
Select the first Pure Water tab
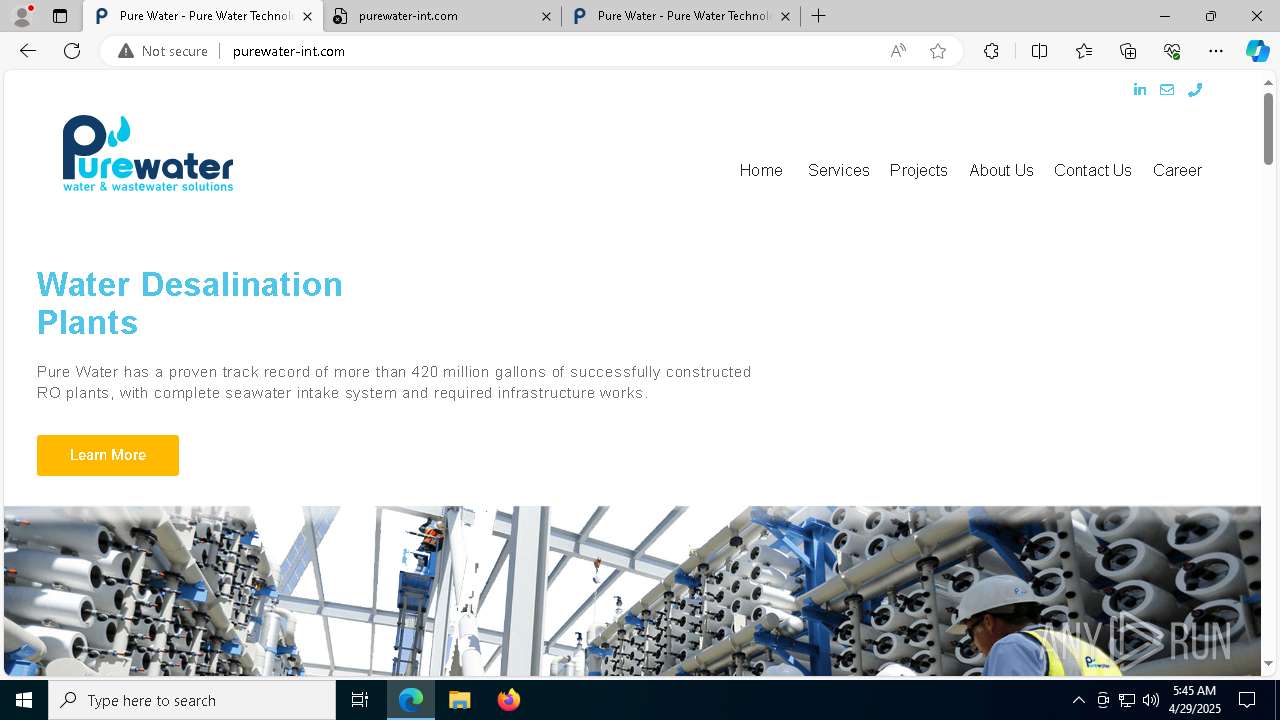(x=203, y=16)
